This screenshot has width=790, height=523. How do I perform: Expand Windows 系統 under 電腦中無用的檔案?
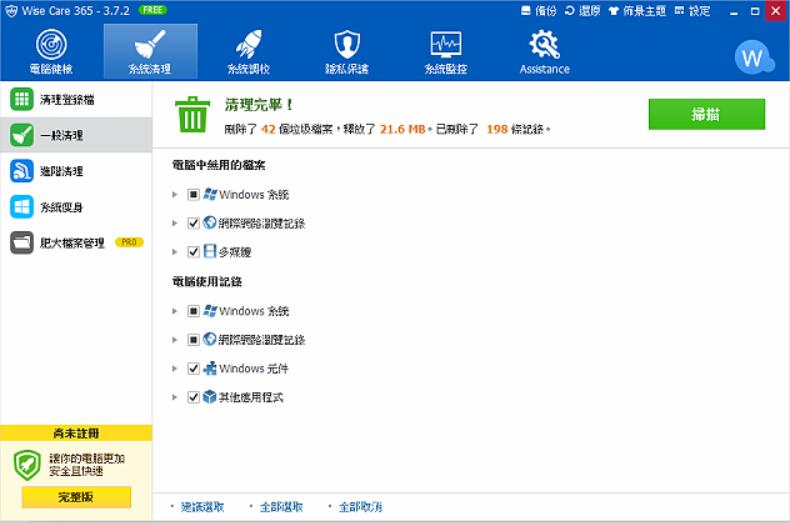175,194
